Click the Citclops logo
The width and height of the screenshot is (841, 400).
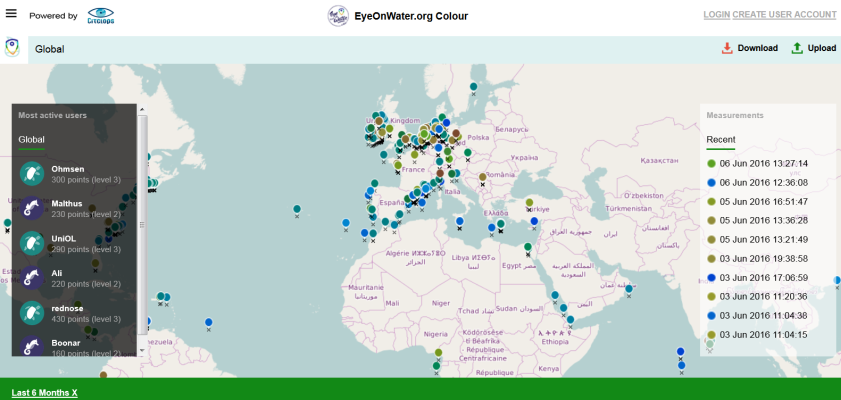101,16
